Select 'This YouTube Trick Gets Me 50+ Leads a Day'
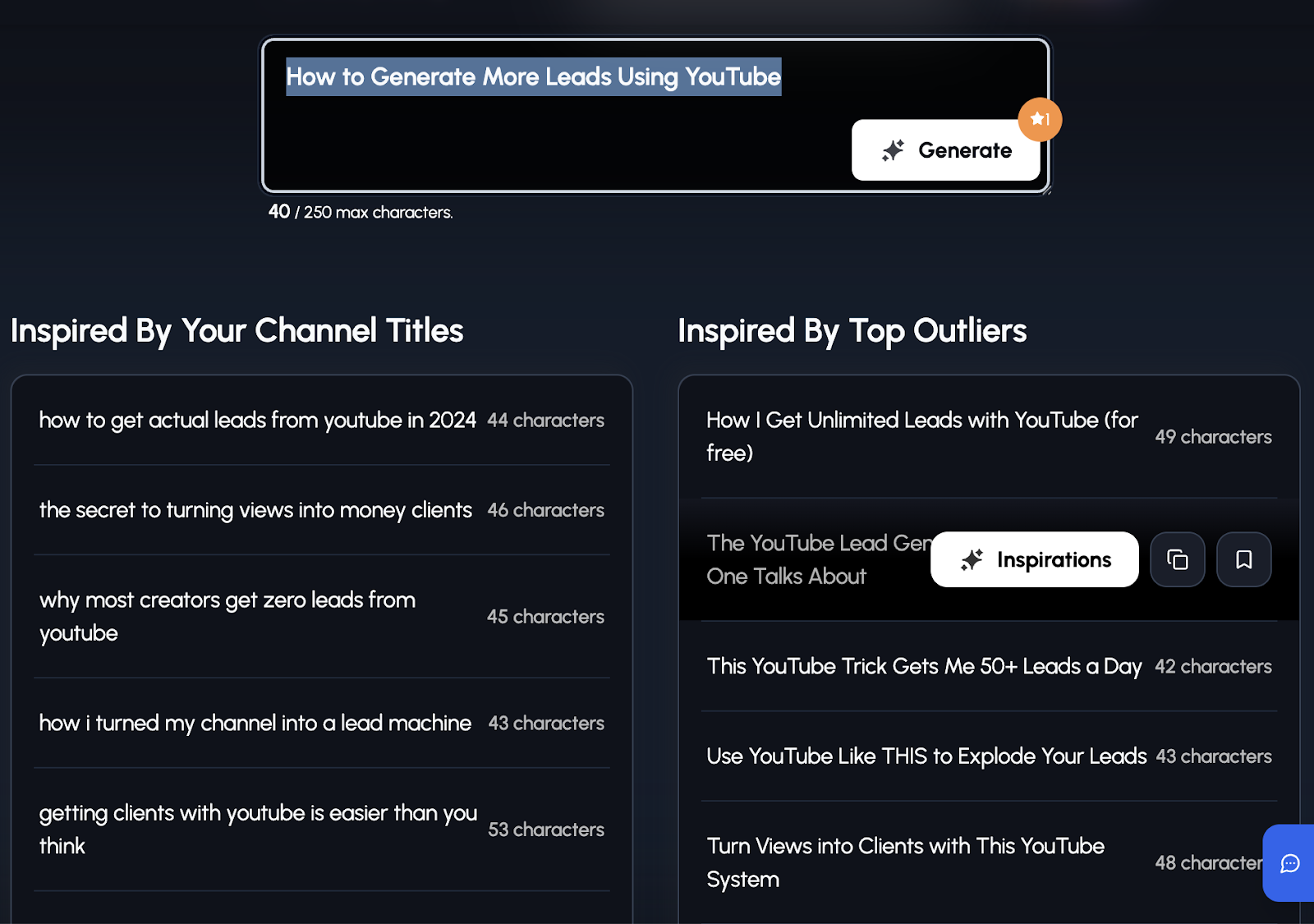 coord(924,666)
